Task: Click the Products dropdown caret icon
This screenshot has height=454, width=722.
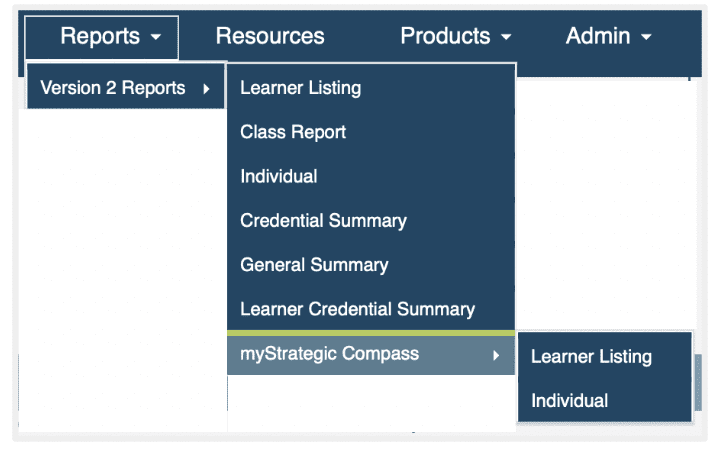Action: [506, 38]
